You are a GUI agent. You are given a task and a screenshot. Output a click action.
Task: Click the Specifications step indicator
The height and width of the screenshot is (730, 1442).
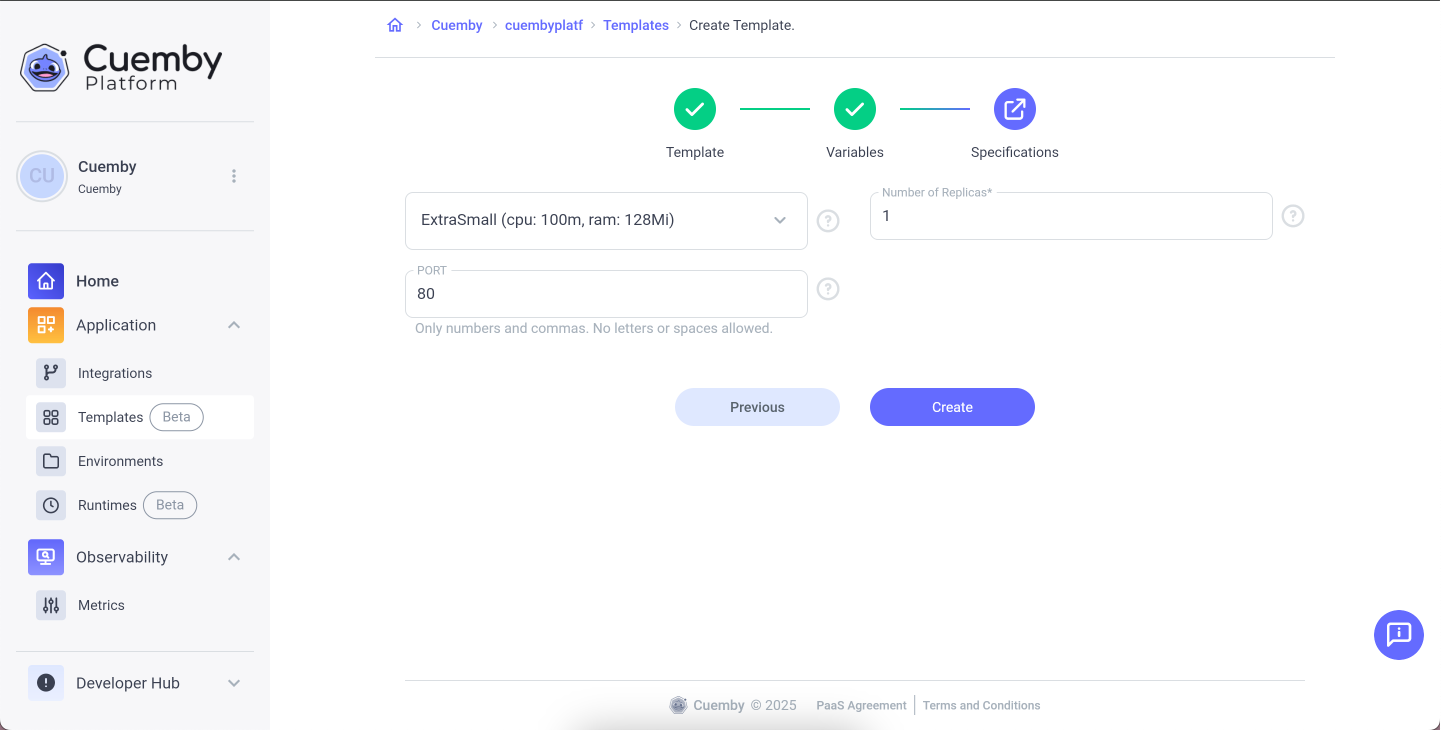coord(1014,109)
